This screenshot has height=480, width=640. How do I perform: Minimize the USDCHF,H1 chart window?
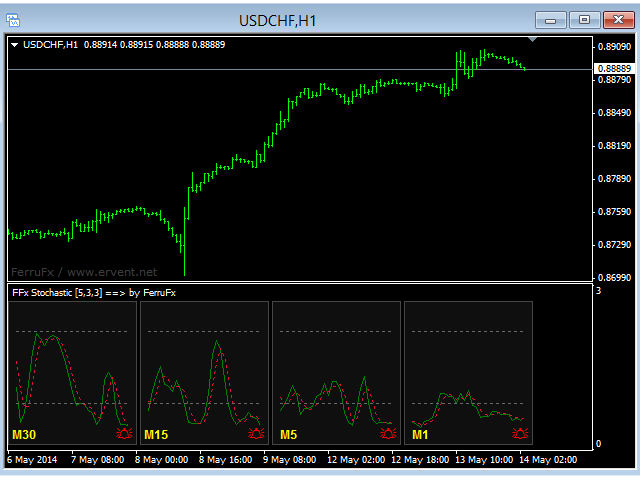551,20
